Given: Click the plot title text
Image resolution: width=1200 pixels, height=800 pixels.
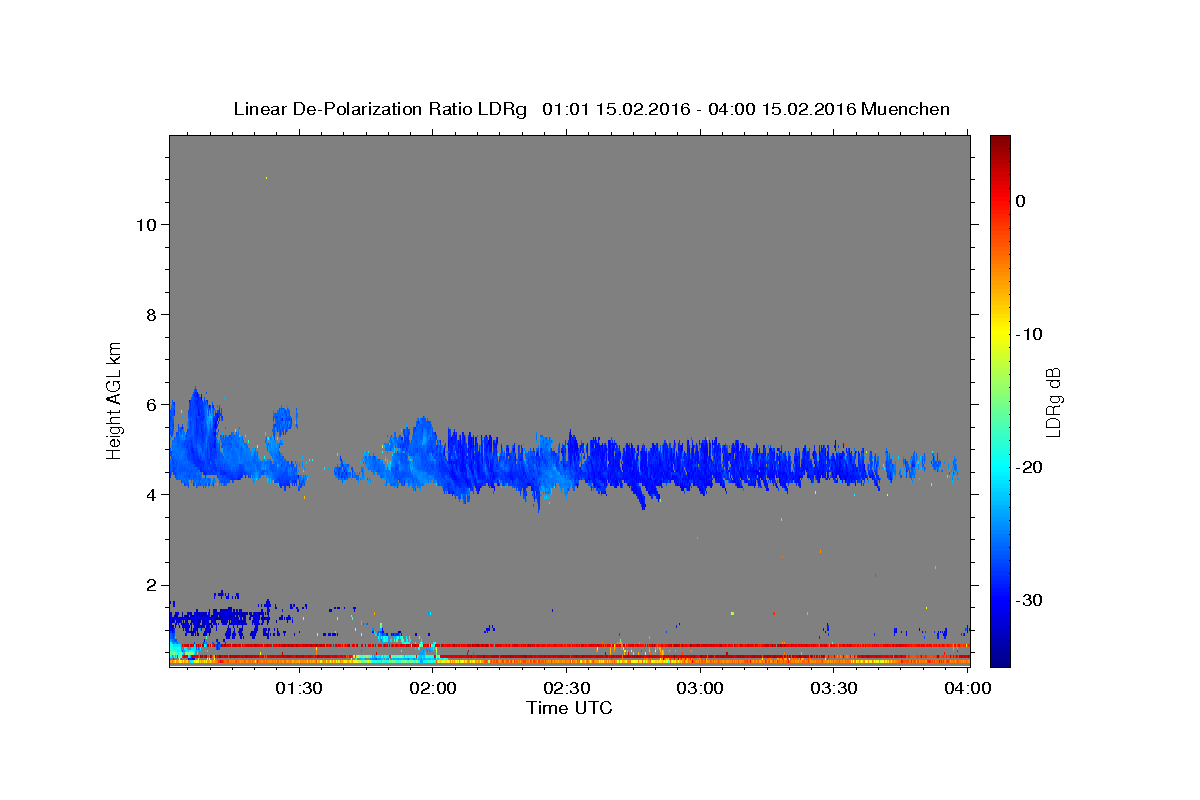Looking at the screenshot, I should tap(591, 109).
